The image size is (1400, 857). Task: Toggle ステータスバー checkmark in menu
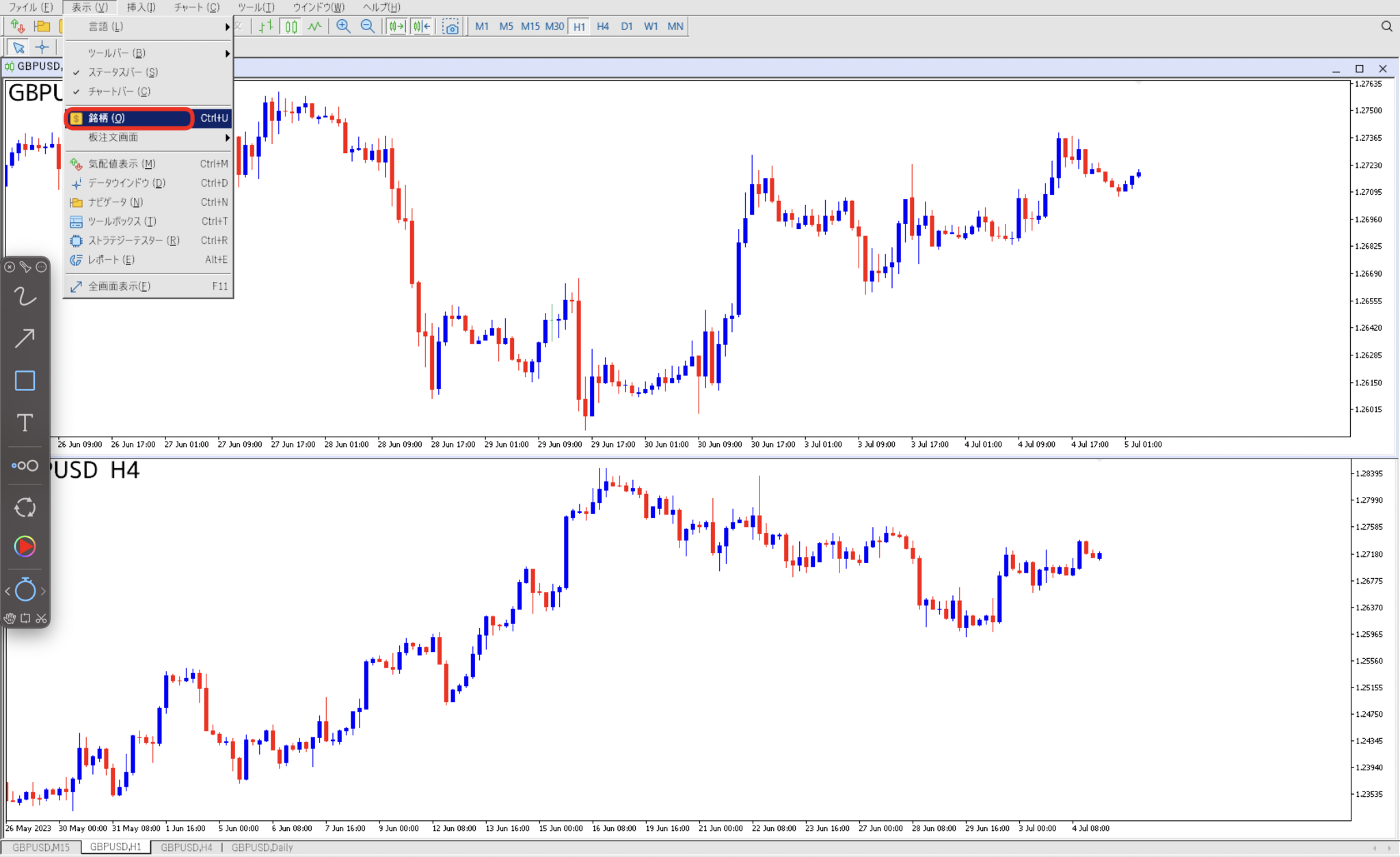point(122,72)
